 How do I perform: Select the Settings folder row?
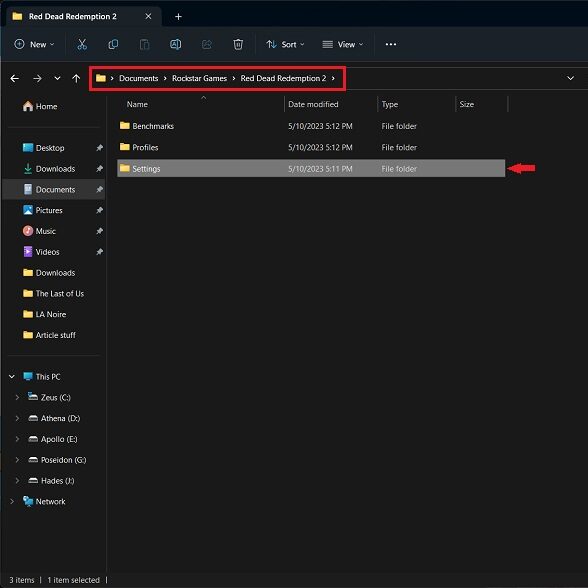pos(311,168)
